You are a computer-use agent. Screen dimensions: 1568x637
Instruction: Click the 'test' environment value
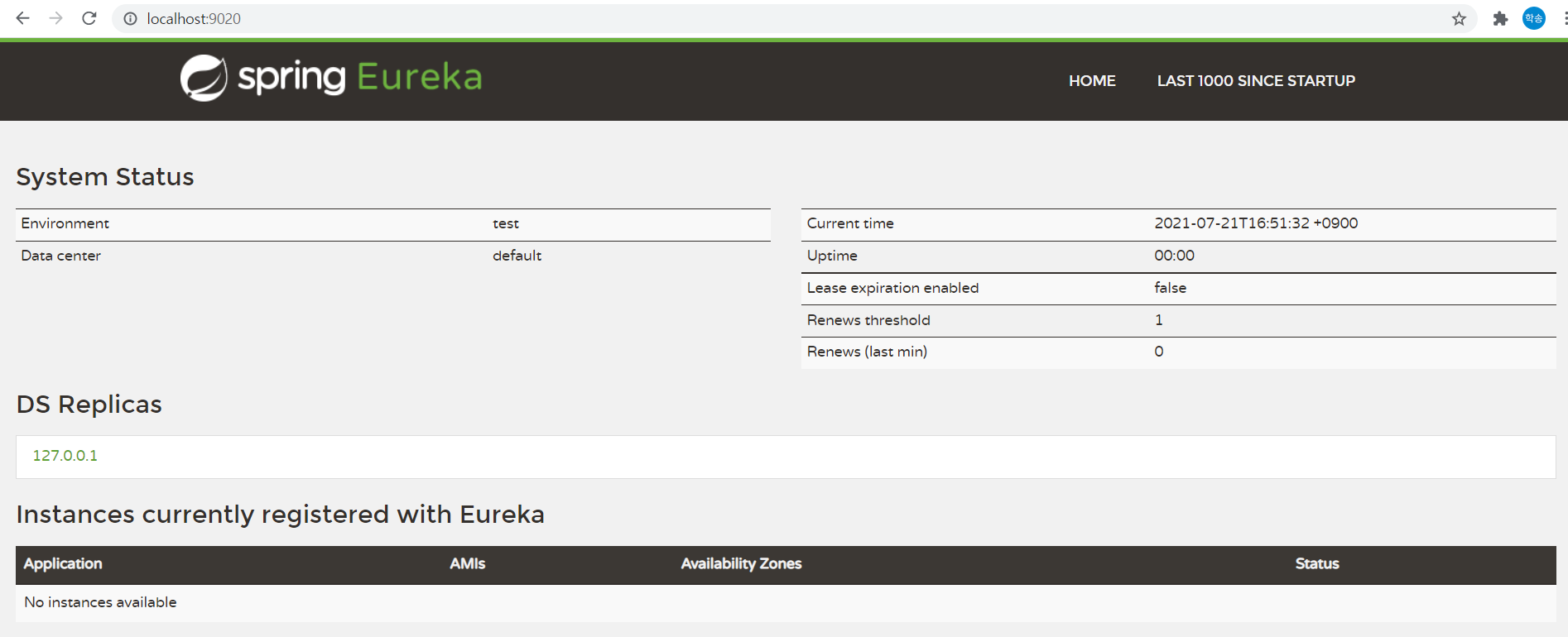click(506, 223)
